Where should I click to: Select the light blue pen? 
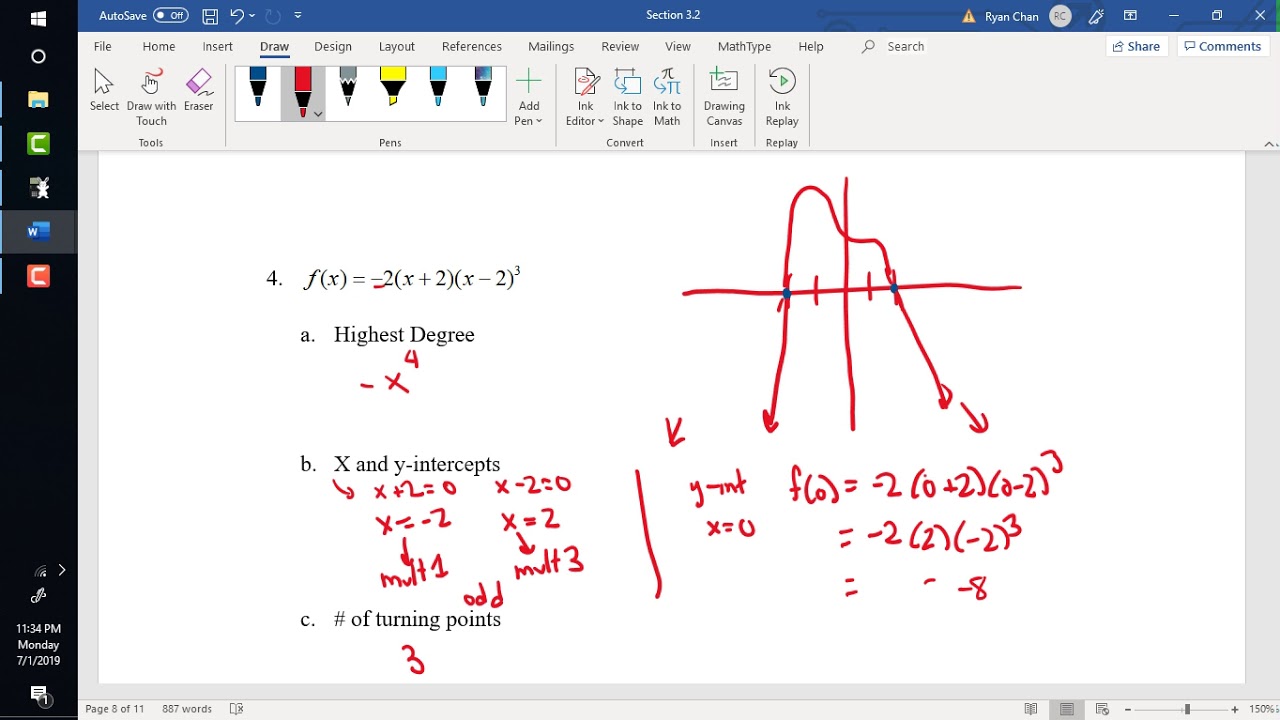[x=438, y=88]
